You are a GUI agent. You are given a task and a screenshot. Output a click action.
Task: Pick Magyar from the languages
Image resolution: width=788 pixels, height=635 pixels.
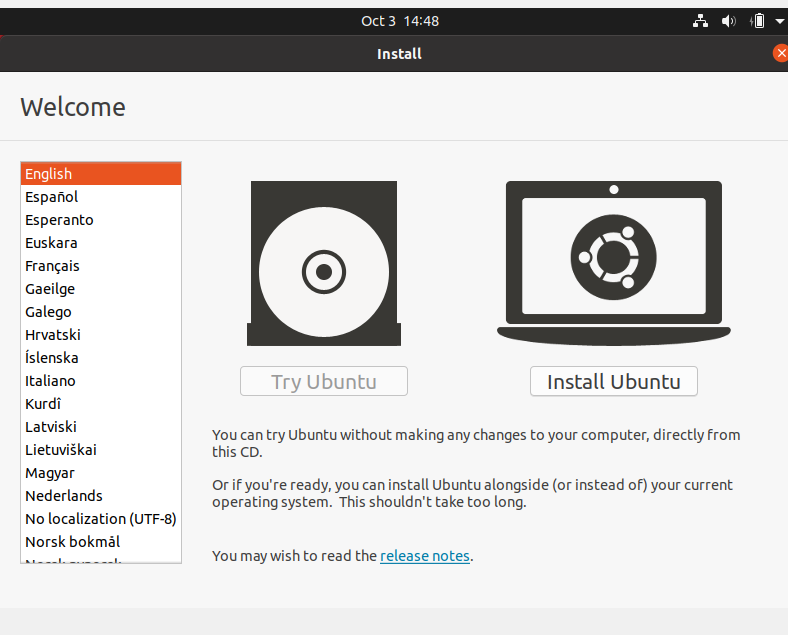tap(101, 473)
